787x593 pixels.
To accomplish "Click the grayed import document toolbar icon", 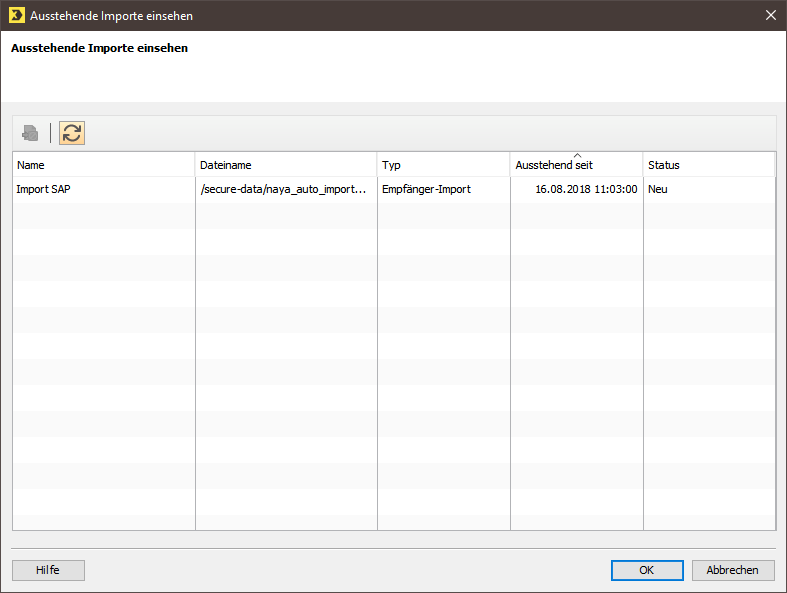I will pos(30,133).
